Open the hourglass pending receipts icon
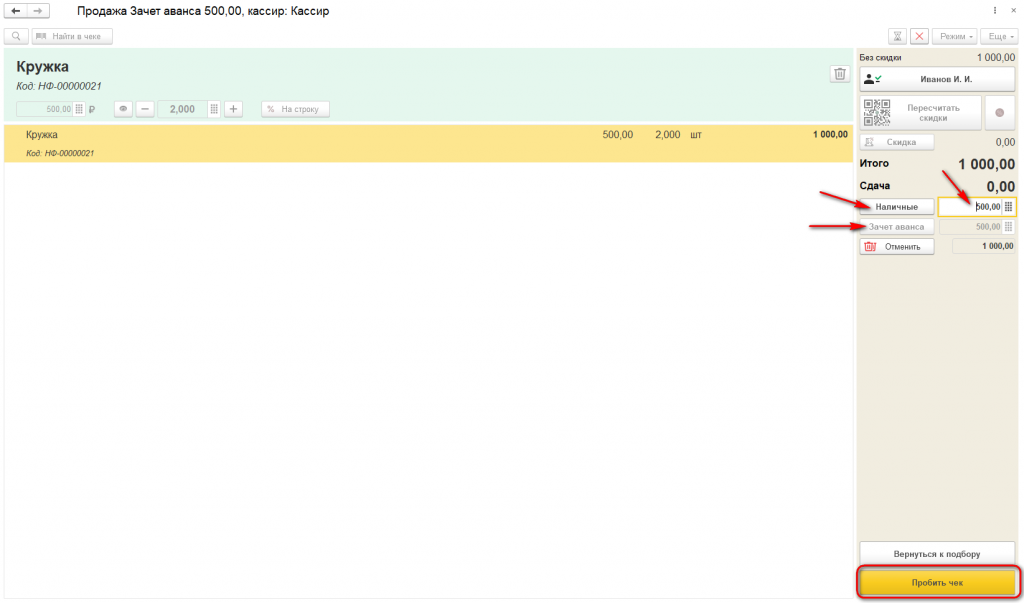The image size is (1024, 603). click(x=897, y=37)
